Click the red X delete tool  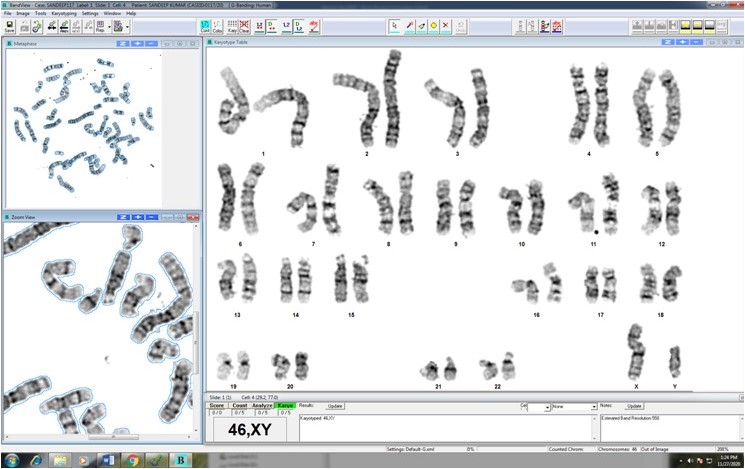pyautogui.click(x=446, y=25)
